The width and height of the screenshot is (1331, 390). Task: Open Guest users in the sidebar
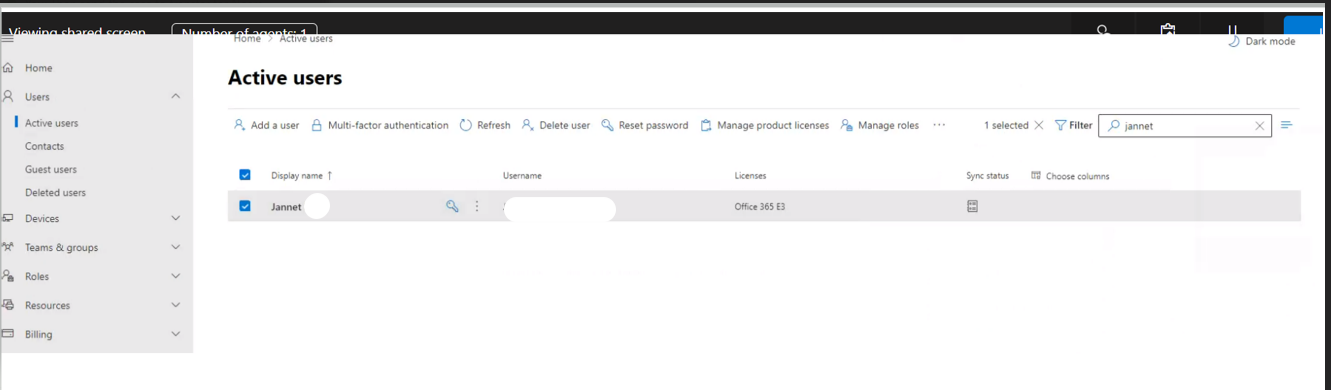click(x=50, y=169)
